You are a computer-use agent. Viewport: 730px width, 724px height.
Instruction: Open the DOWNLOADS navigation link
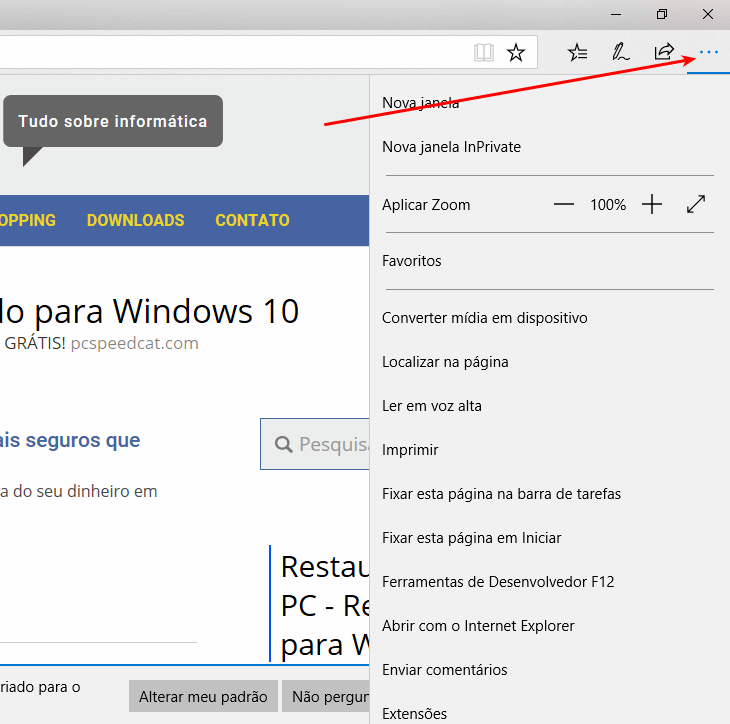coord(135,220)
